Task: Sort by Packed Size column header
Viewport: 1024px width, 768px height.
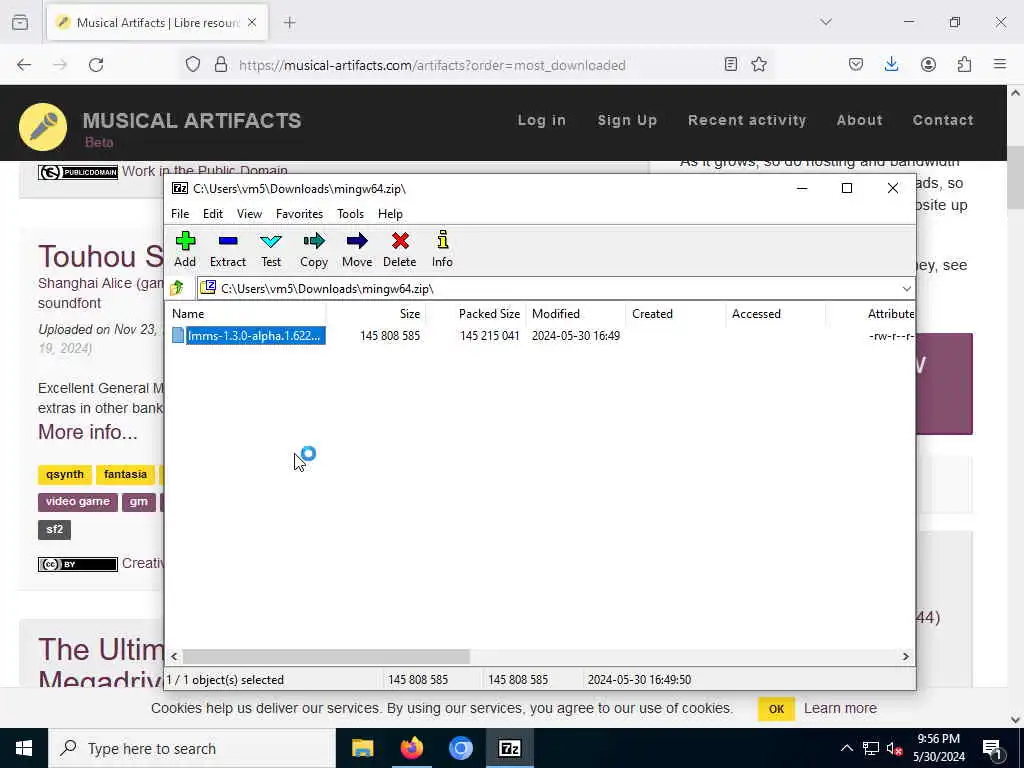Action: click(x=475, y=313)
